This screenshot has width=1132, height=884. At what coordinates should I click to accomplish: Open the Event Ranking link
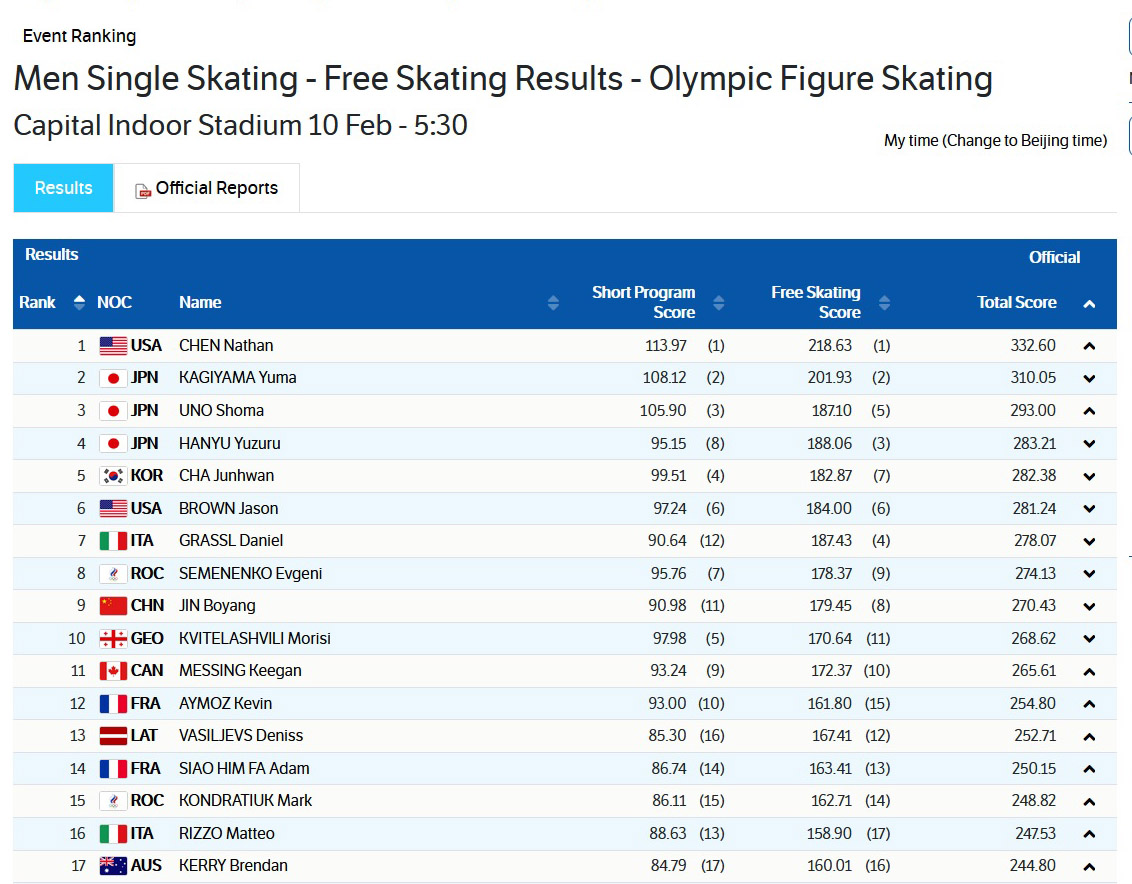tap(79, 36)
